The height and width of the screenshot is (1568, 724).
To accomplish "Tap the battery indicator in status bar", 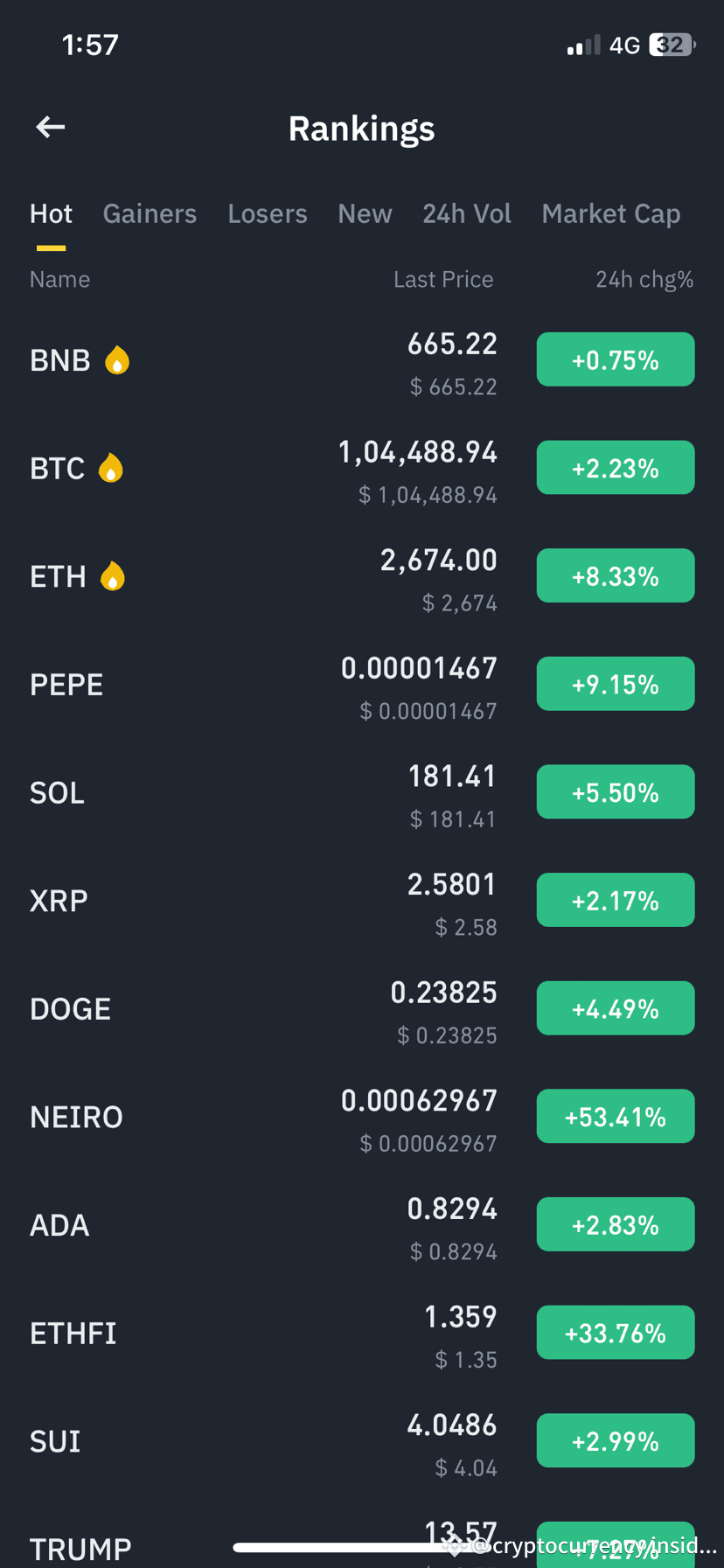I will tap(672, 45).
